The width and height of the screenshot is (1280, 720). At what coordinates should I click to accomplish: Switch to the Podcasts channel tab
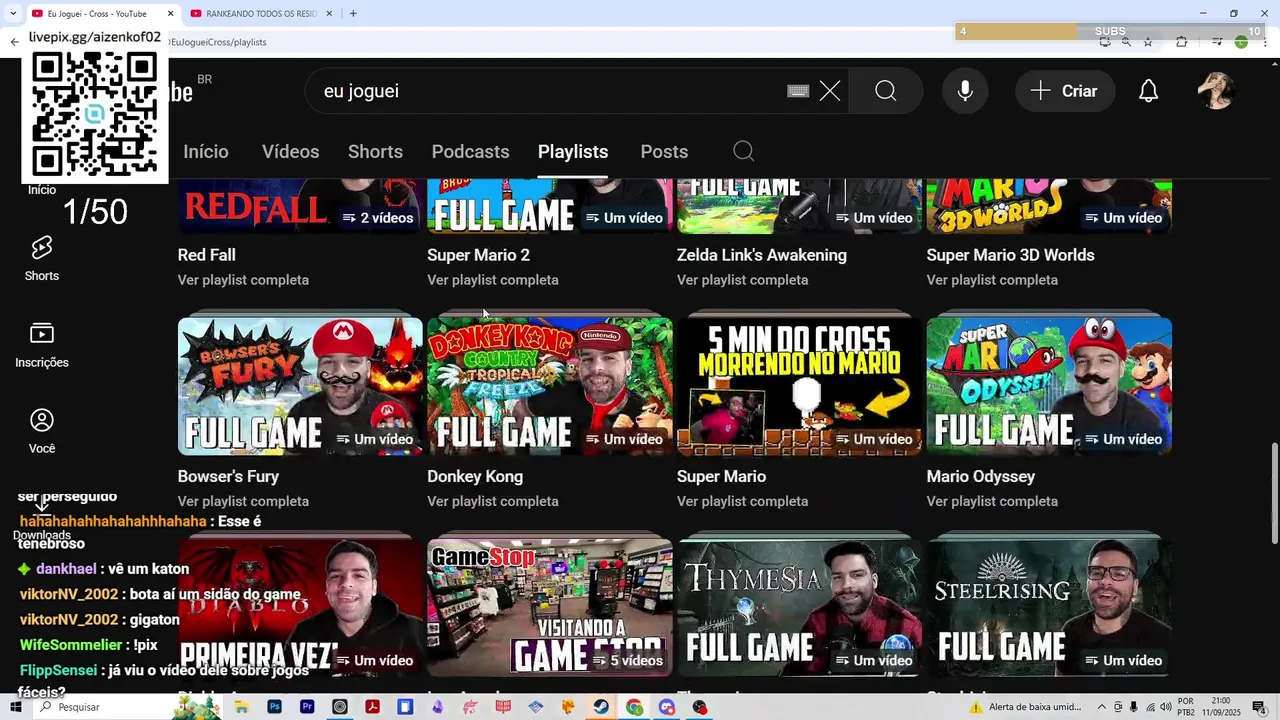tap(470, 151)
